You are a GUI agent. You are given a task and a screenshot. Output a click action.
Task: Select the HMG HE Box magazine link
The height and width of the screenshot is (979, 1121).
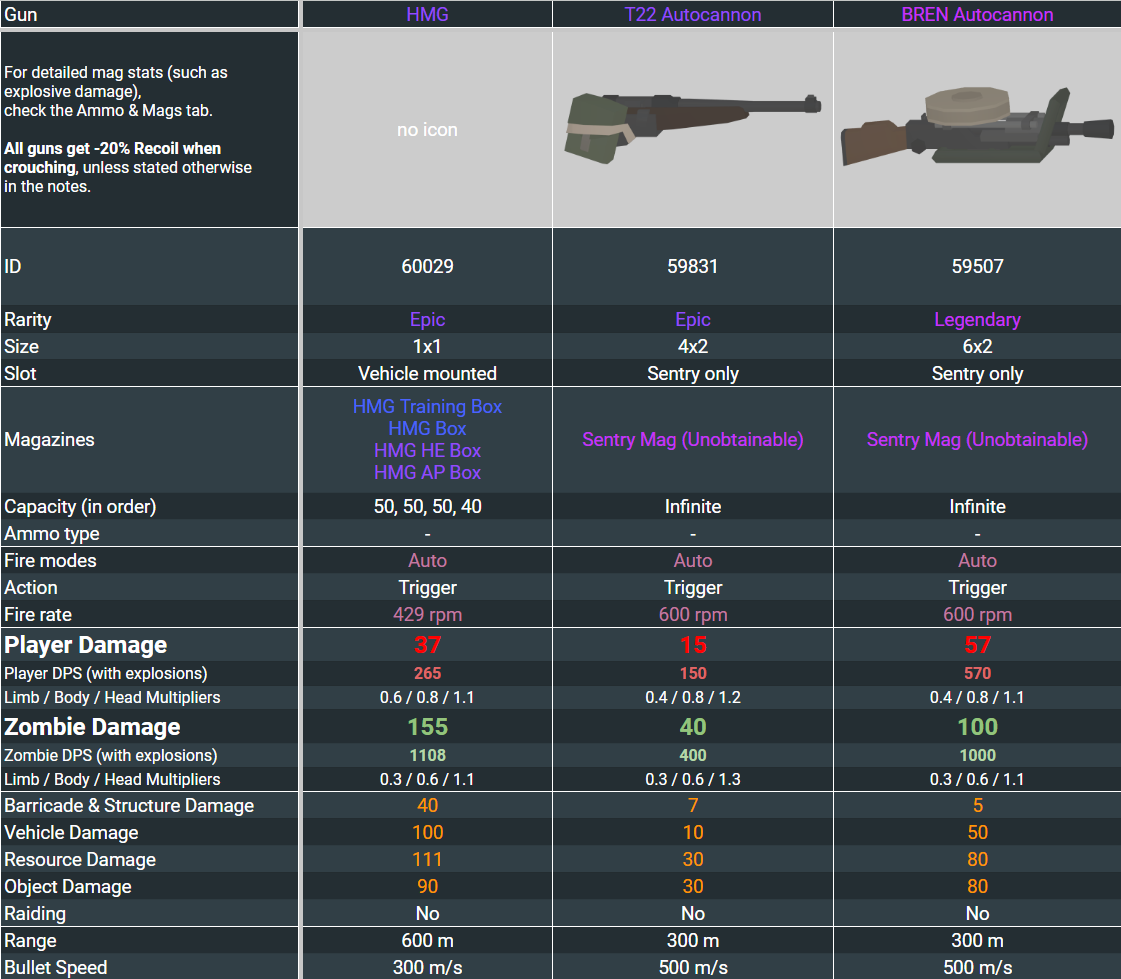coord(427,451)
